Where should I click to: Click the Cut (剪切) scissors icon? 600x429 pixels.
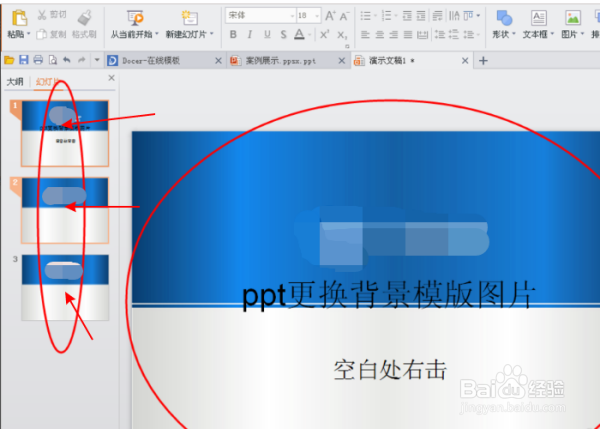tap(42, 15)
